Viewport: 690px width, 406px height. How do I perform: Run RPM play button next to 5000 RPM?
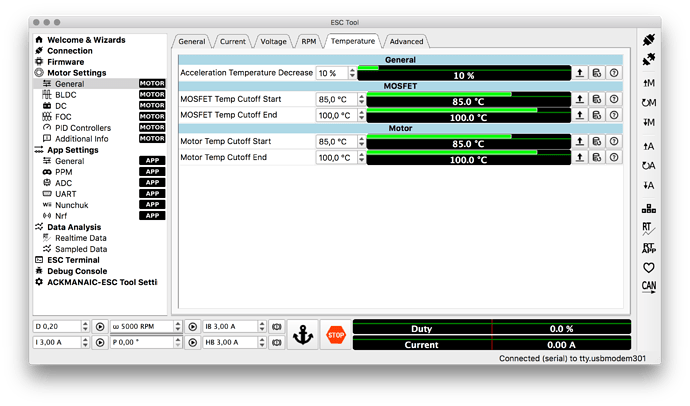(193, 327)
